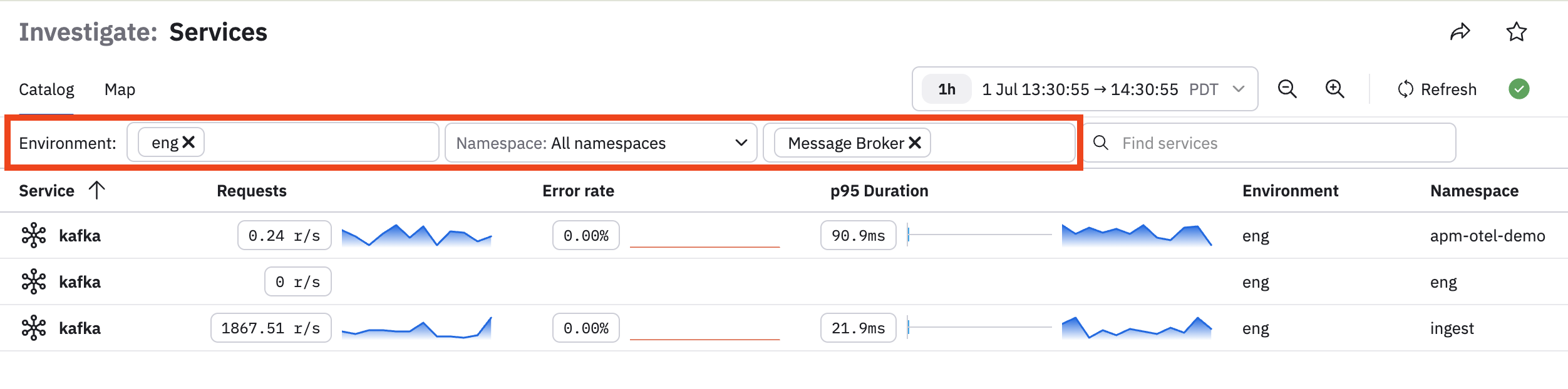The image size is (1568, 389).
Task: Click the Refresh button
Action: 1436,89
